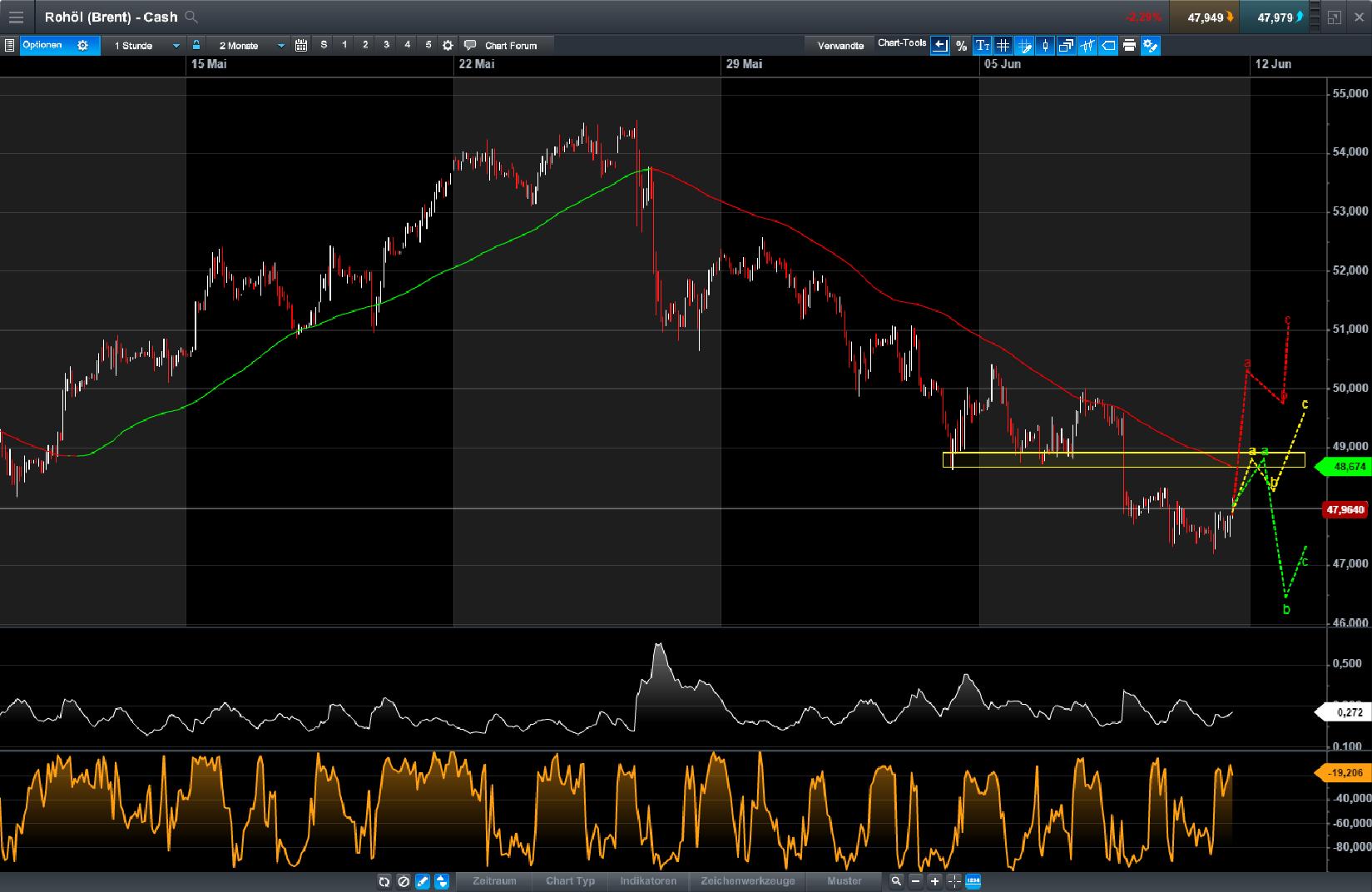Open the Muster menu

click(844, 881)
